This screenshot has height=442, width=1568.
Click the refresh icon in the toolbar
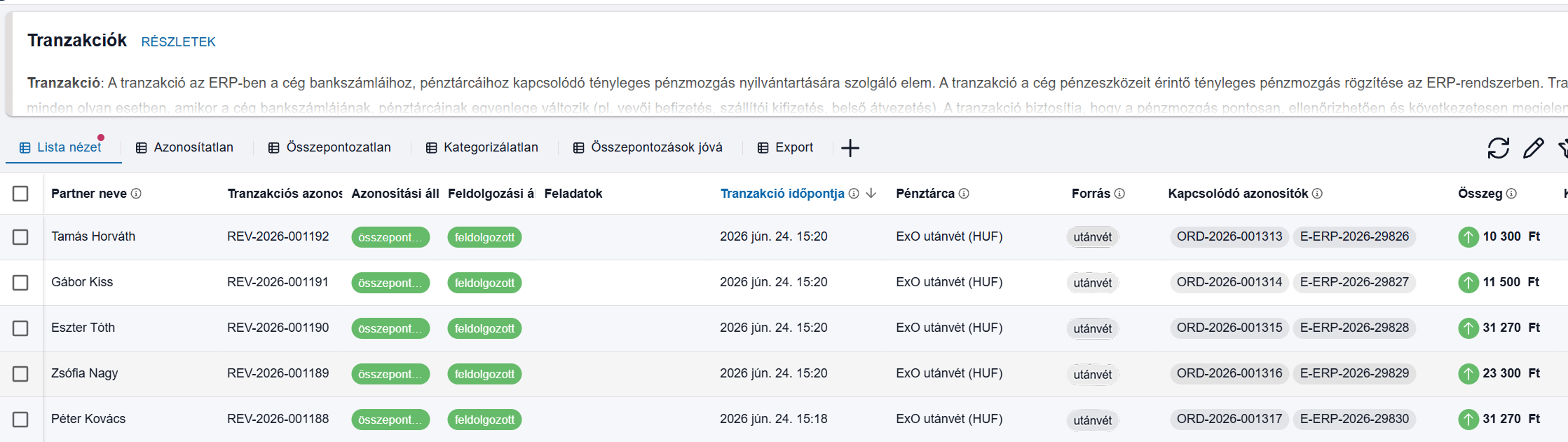coord(1498,148)
